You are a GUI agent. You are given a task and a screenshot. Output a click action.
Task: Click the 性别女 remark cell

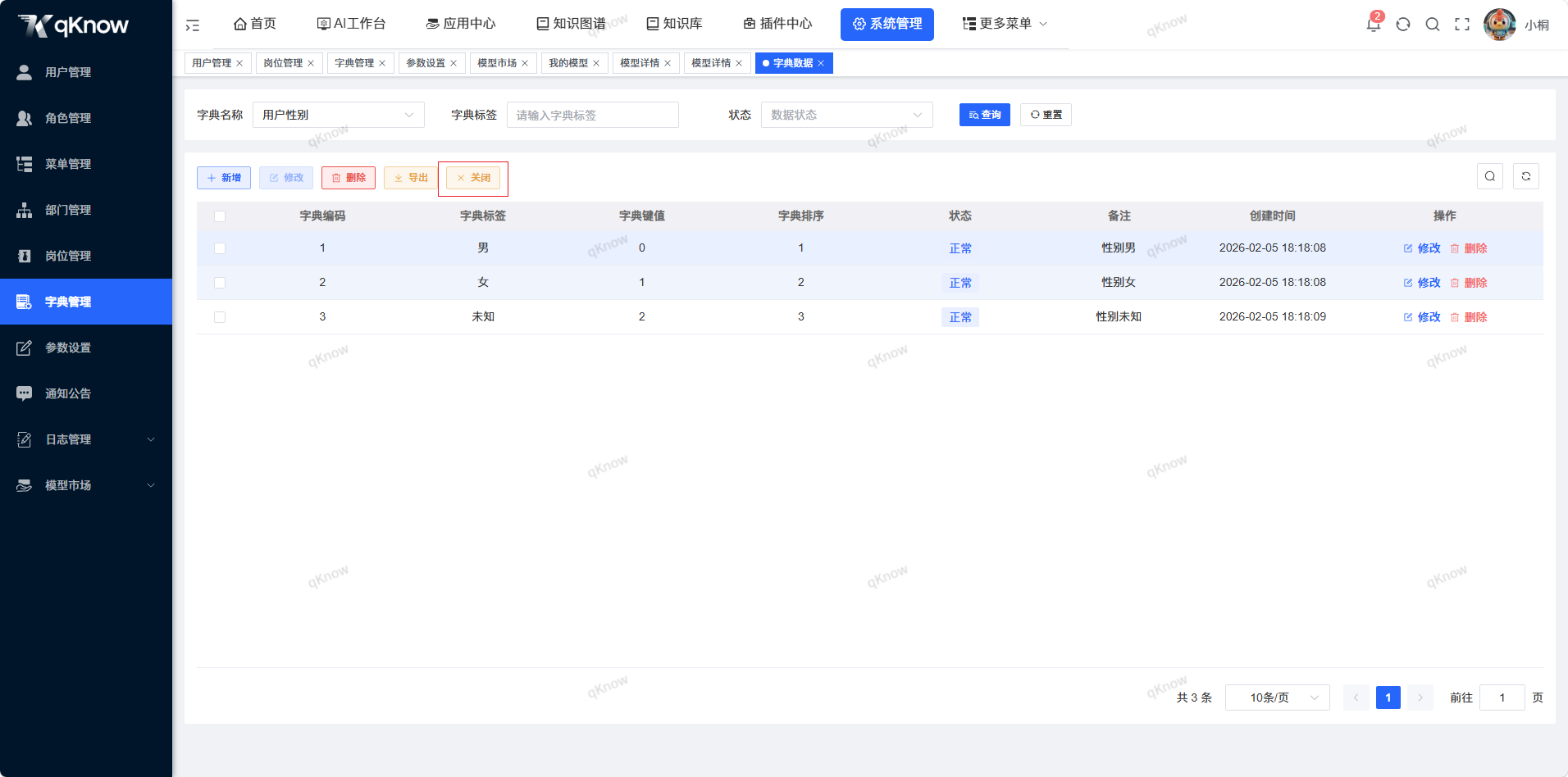[x=1119, y=282]
